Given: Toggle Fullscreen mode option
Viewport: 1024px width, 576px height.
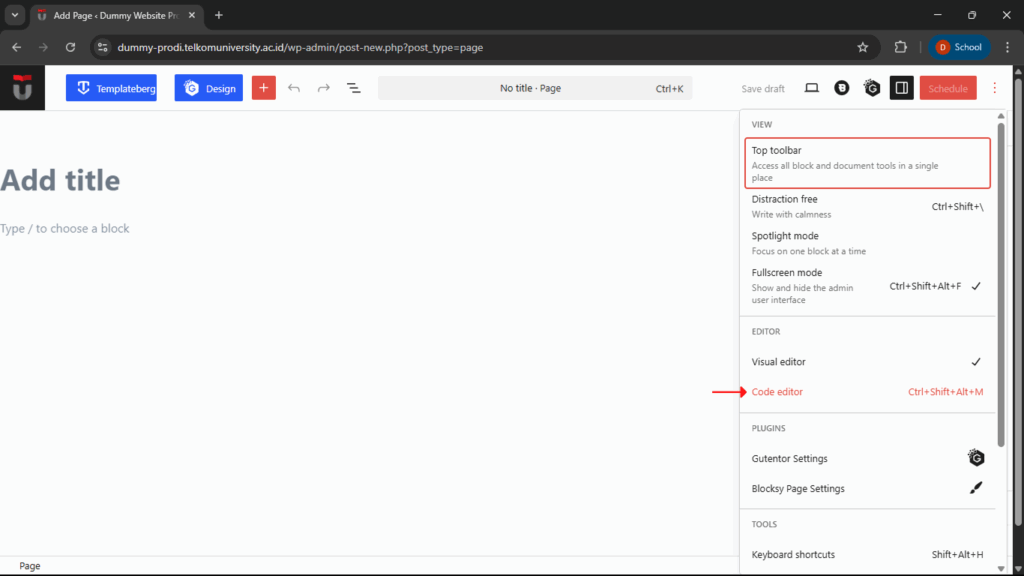Looking at the screenshot, I should pos(866,285).
